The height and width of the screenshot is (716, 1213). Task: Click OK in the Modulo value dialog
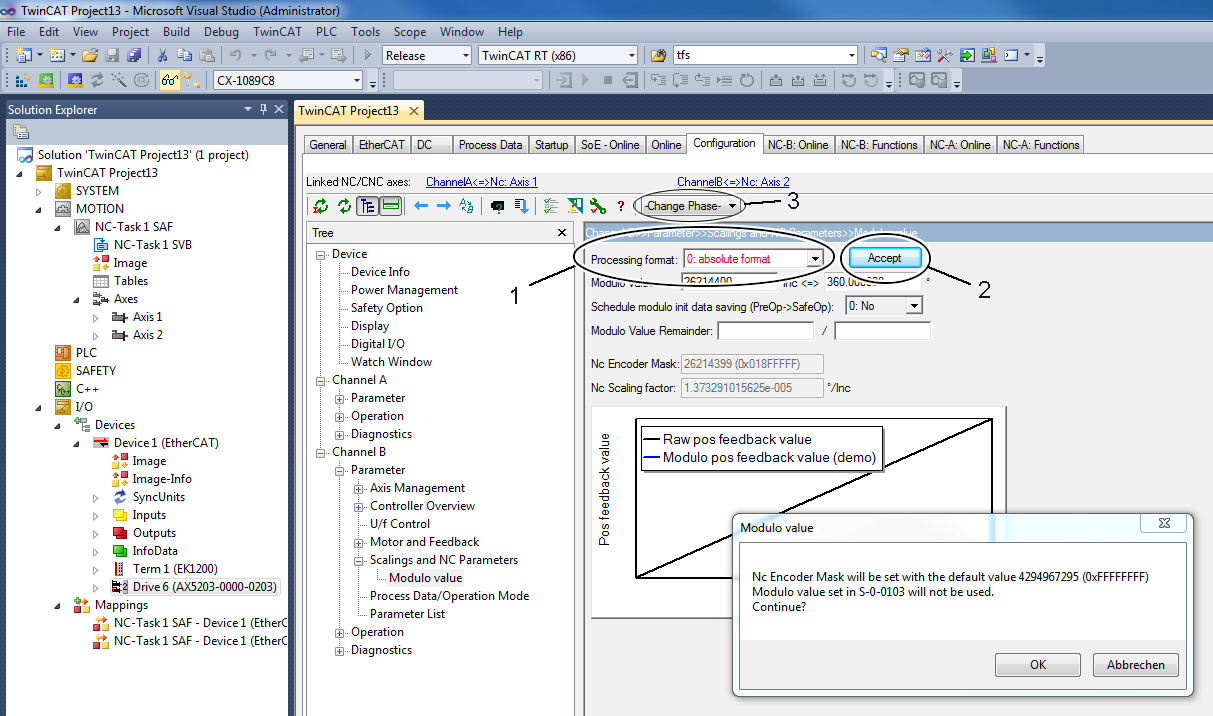1038,665
